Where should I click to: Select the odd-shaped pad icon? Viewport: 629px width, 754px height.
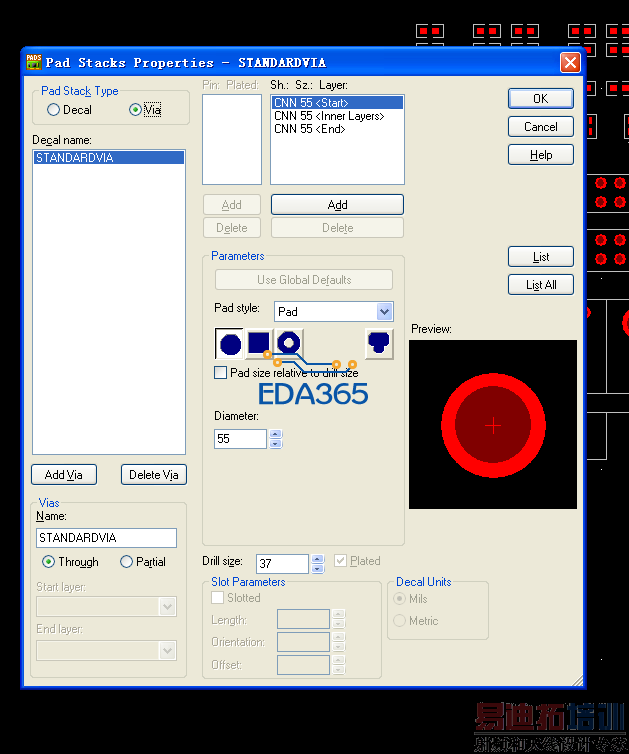379,345
